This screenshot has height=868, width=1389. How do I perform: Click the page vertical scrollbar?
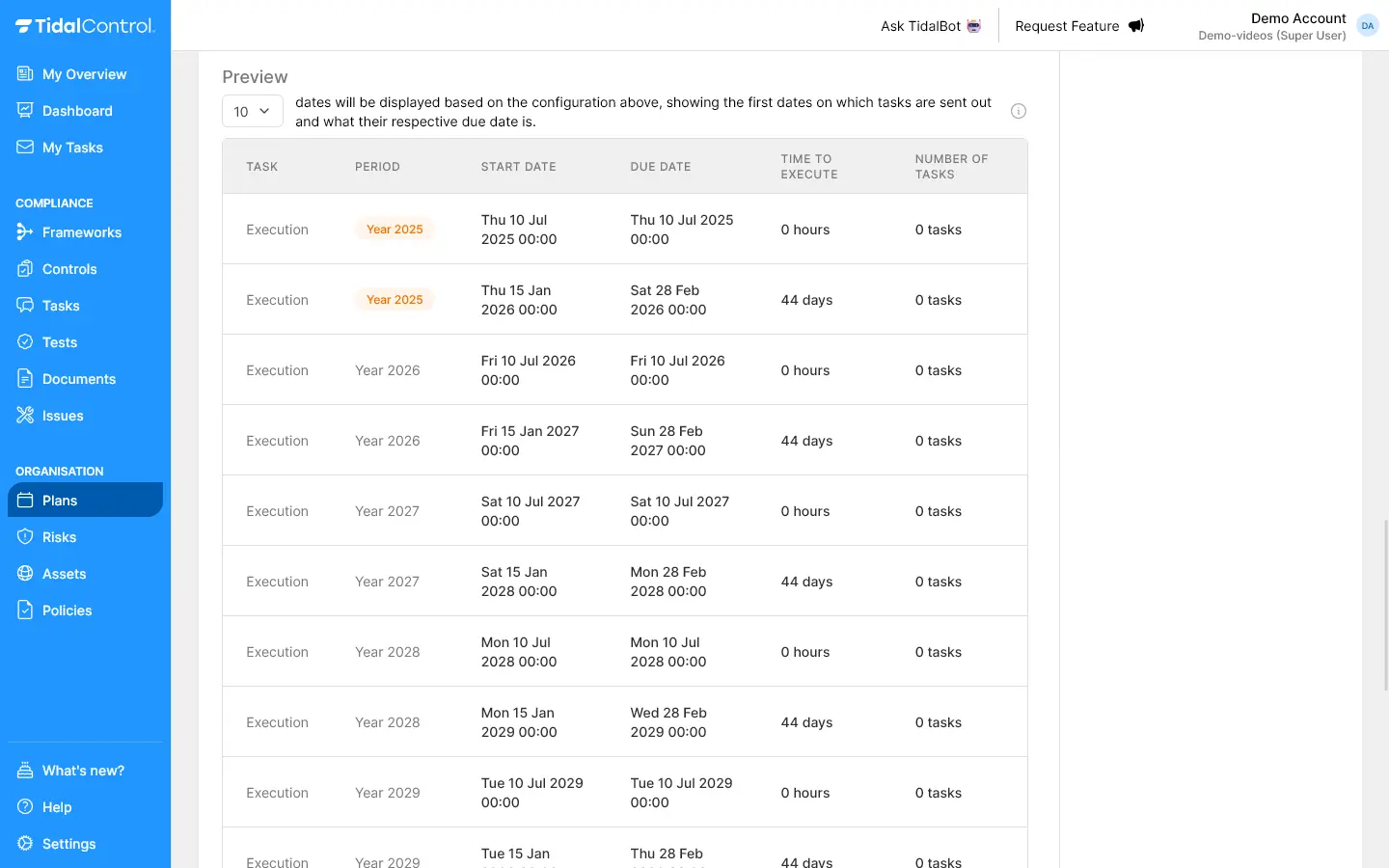(x=1385, y=605)
